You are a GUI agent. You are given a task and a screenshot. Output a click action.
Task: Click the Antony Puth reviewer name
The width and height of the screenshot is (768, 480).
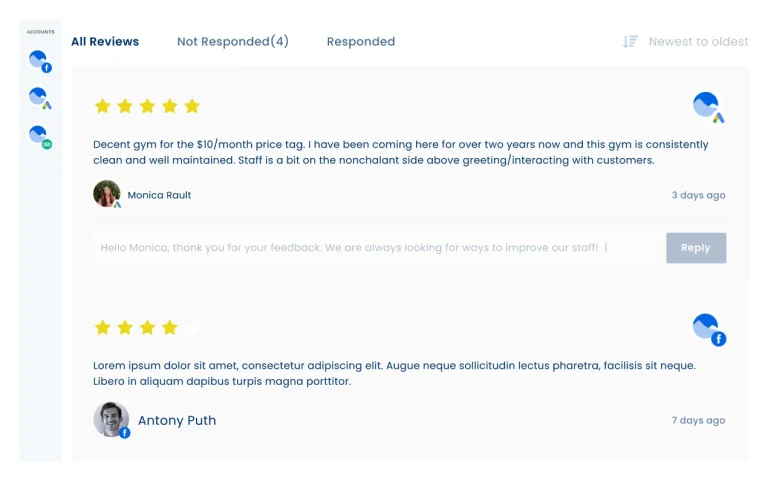pyautogui.click(x=177, y=421)
